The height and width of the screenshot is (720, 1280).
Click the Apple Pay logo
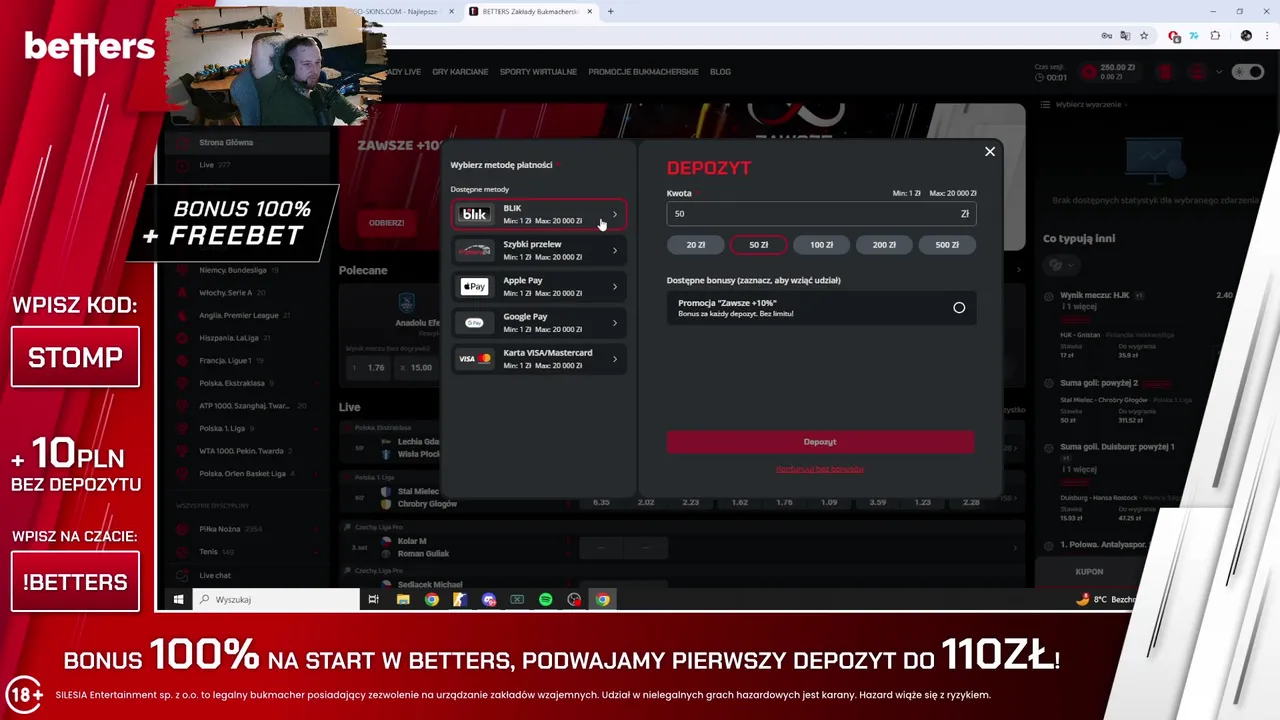click(474, 287)
